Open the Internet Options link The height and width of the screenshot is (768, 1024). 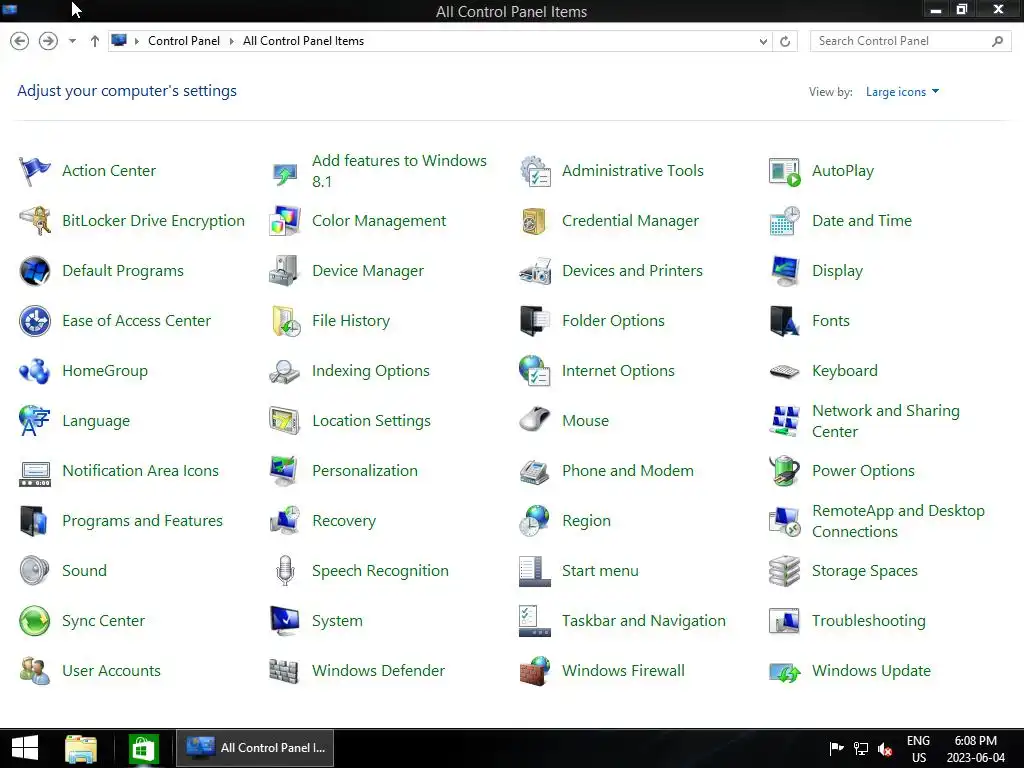coord(618,371)
